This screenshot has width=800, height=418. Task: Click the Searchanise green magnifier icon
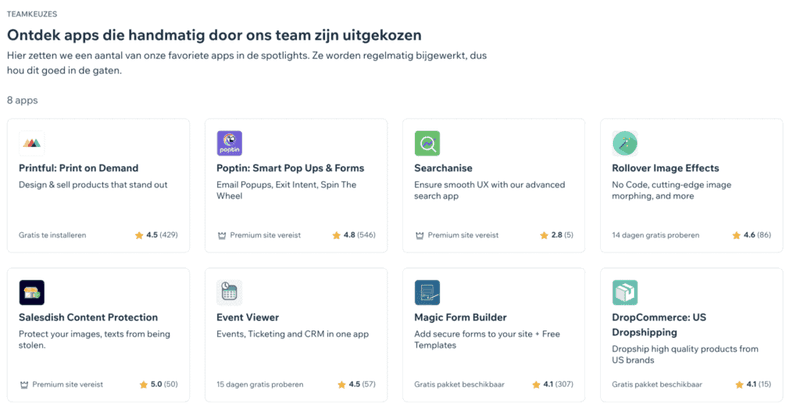[x=427, y=144]
